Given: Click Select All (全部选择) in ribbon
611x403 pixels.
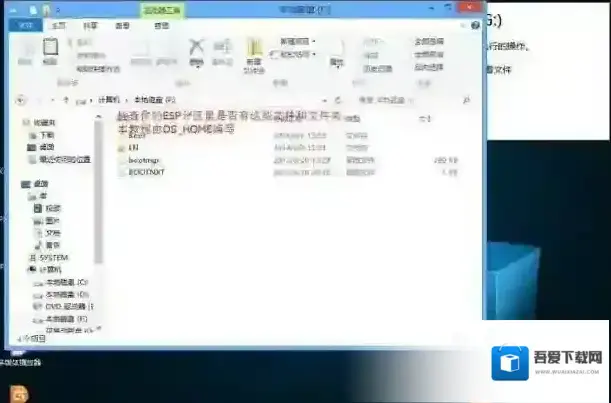Looking at the screenshot, I should tap(427, 41).
